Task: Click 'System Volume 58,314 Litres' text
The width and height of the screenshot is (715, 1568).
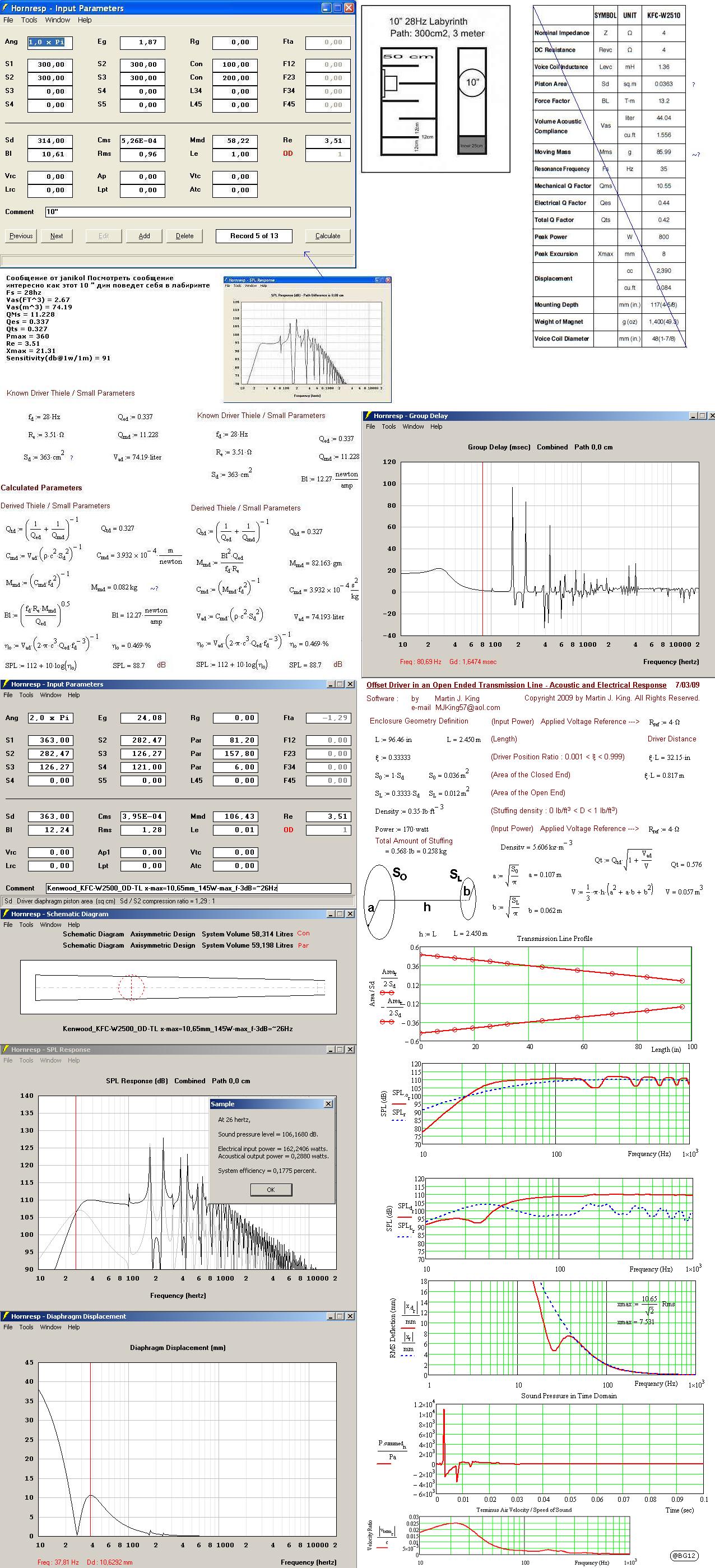Action: tap(248, 934)
